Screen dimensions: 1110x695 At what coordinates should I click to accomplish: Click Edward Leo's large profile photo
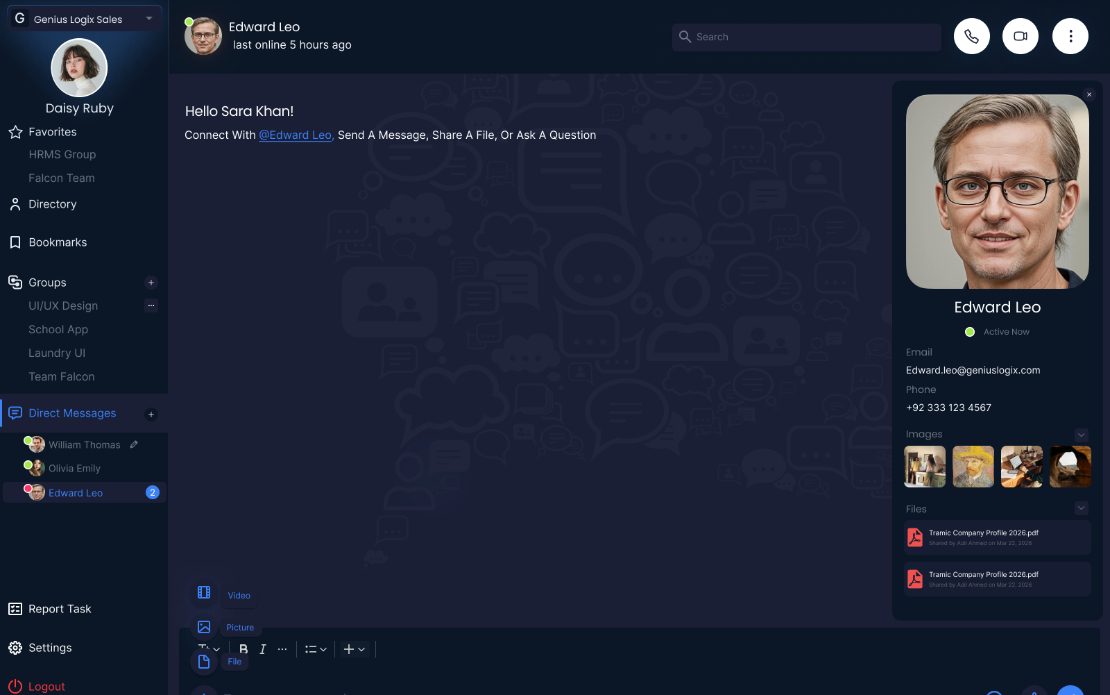click(x=997, y=192)
